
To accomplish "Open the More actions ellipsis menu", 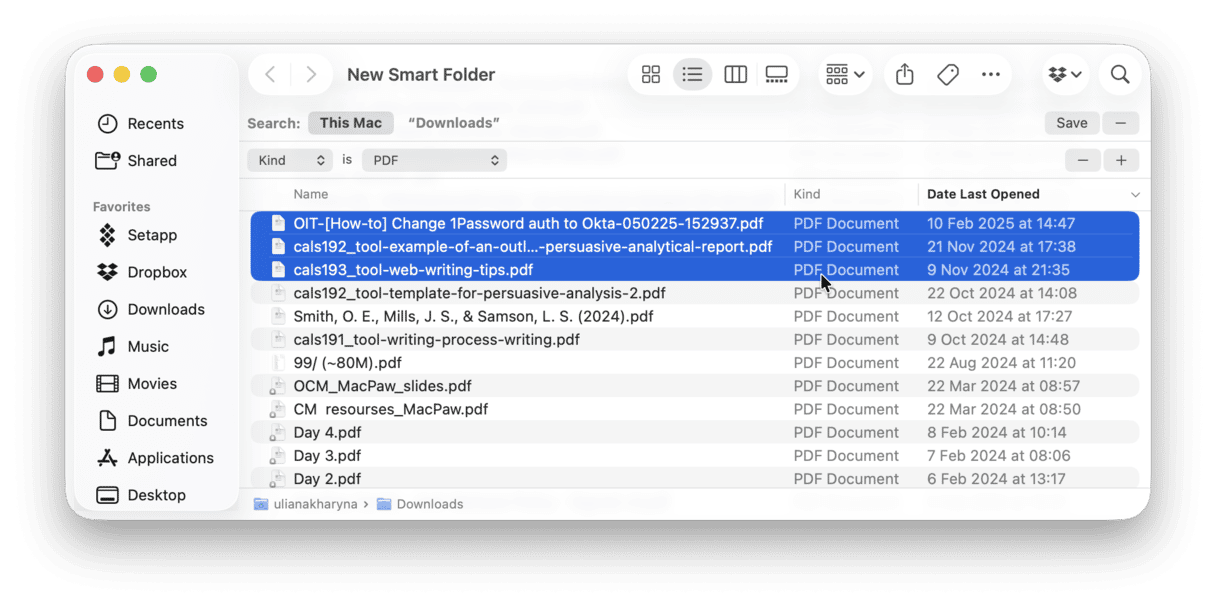I will (991, 74).
